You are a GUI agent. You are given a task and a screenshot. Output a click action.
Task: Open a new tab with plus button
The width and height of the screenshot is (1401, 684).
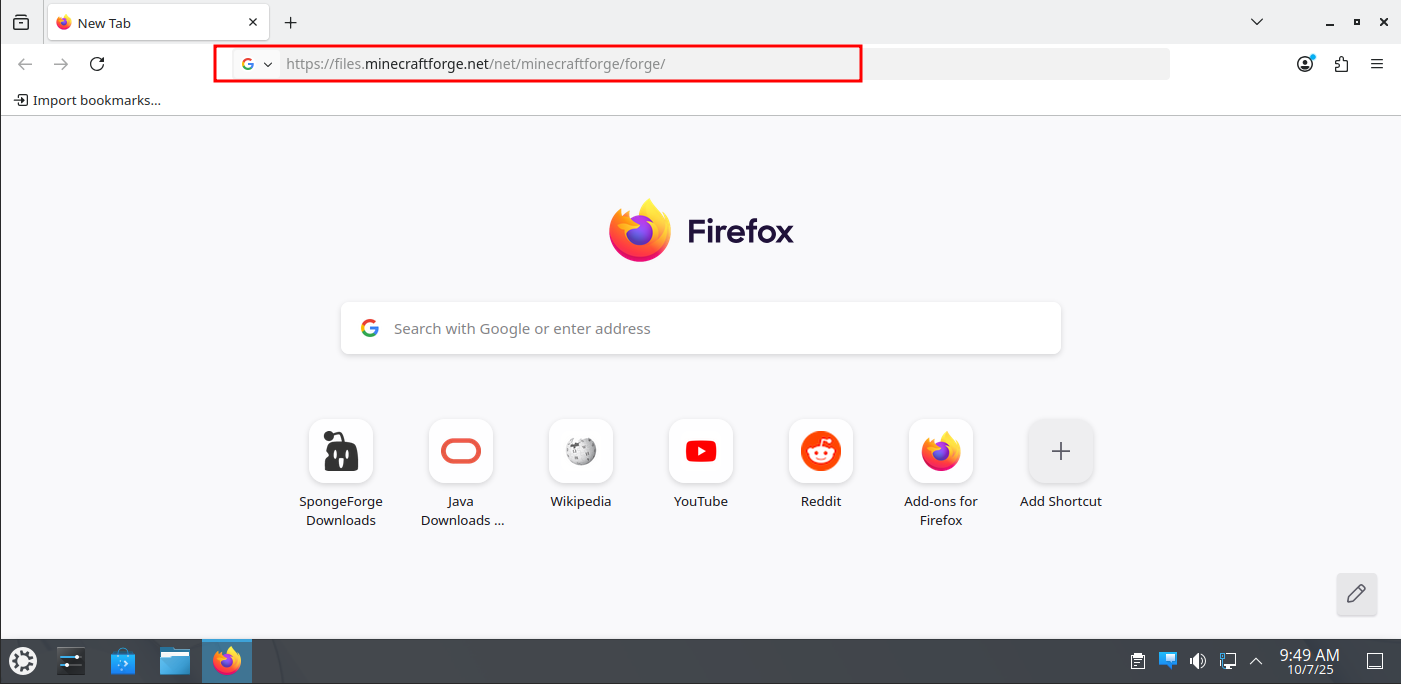click(291, 22)
